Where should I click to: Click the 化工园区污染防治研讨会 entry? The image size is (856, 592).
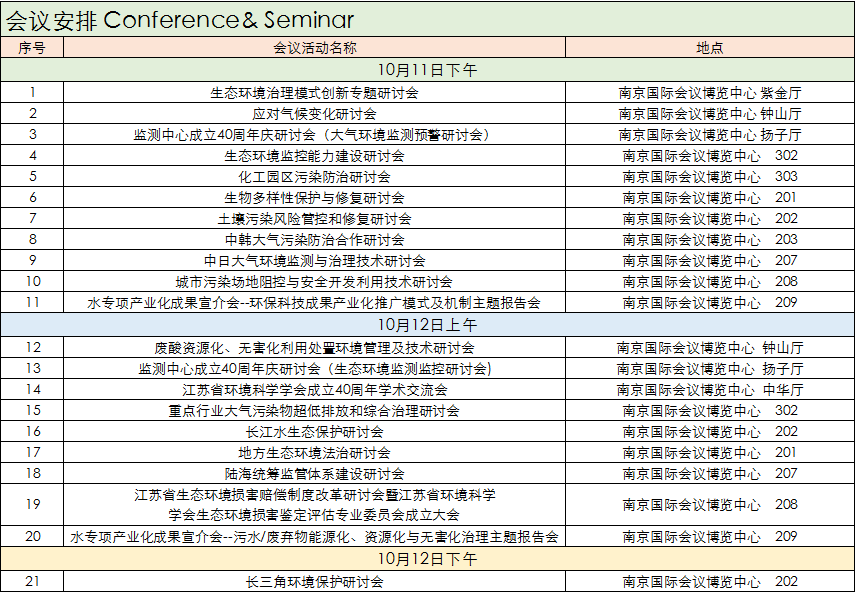click(314, 177)
